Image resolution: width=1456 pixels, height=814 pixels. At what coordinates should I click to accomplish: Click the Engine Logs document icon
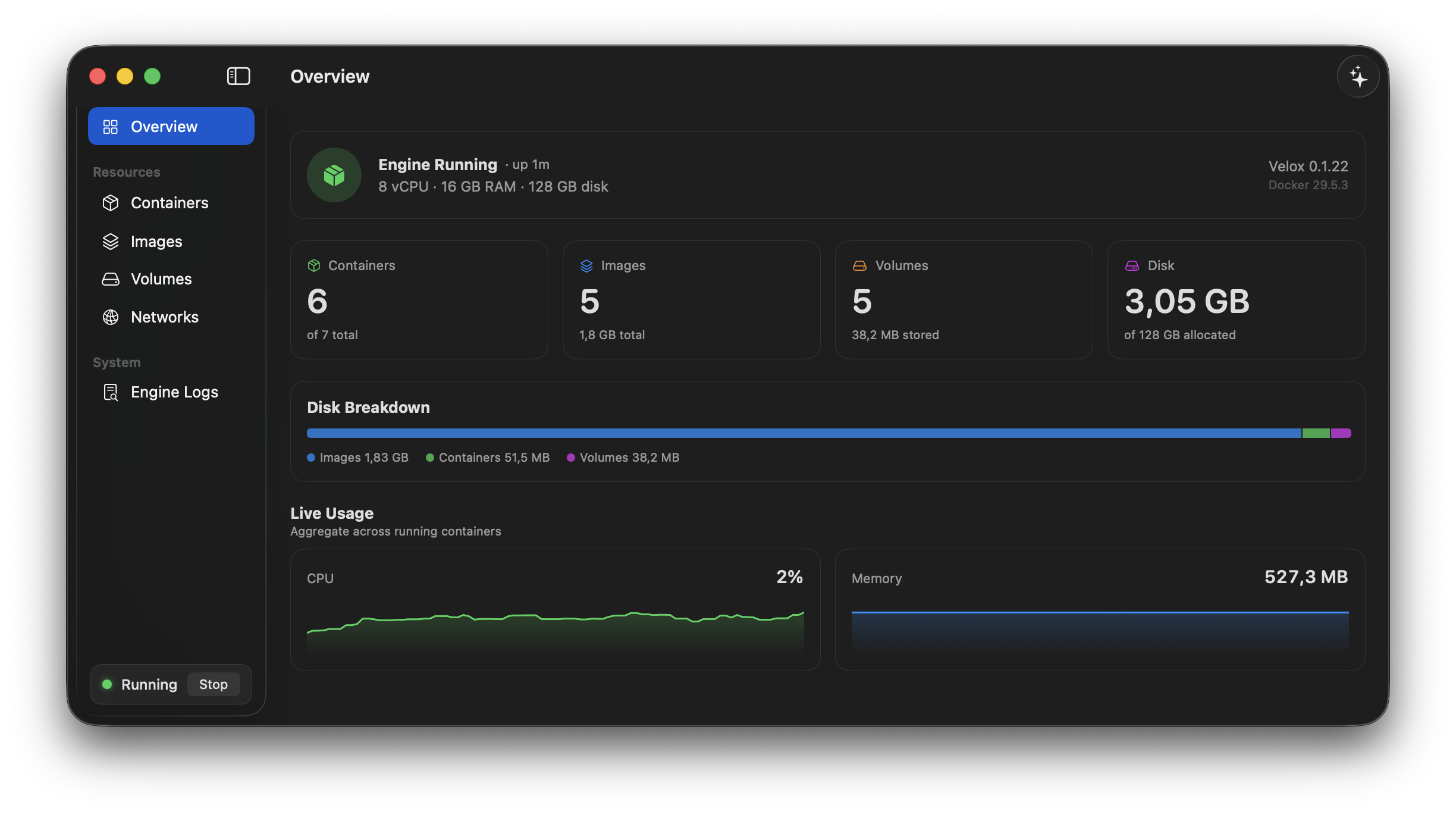click(x=111, y=392)
